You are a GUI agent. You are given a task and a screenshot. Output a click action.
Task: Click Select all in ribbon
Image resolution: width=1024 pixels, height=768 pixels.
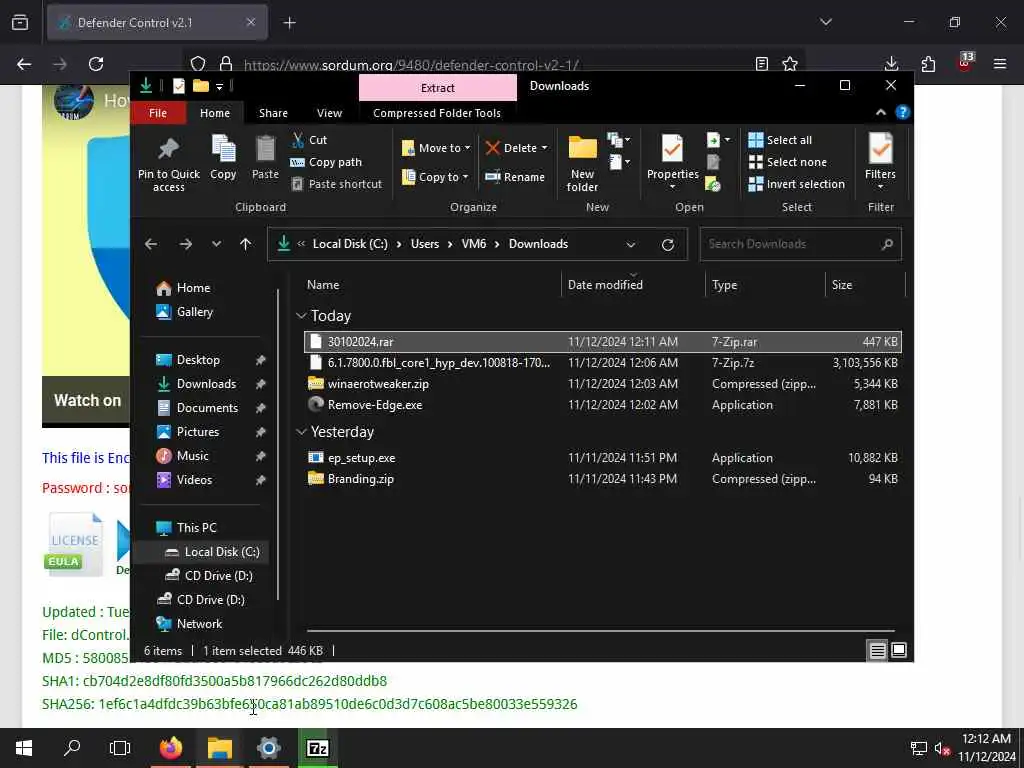point(780,140)
